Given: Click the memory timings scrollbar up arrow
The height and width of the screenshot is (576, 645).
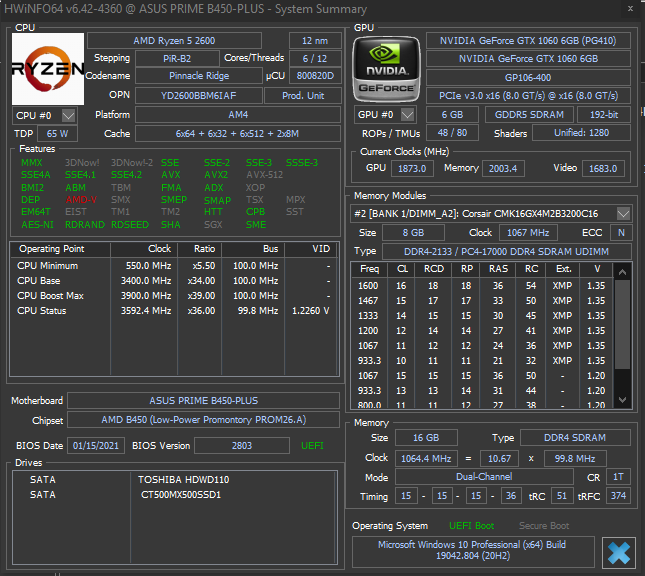Looking at the screenshot, I should [622, 272].
